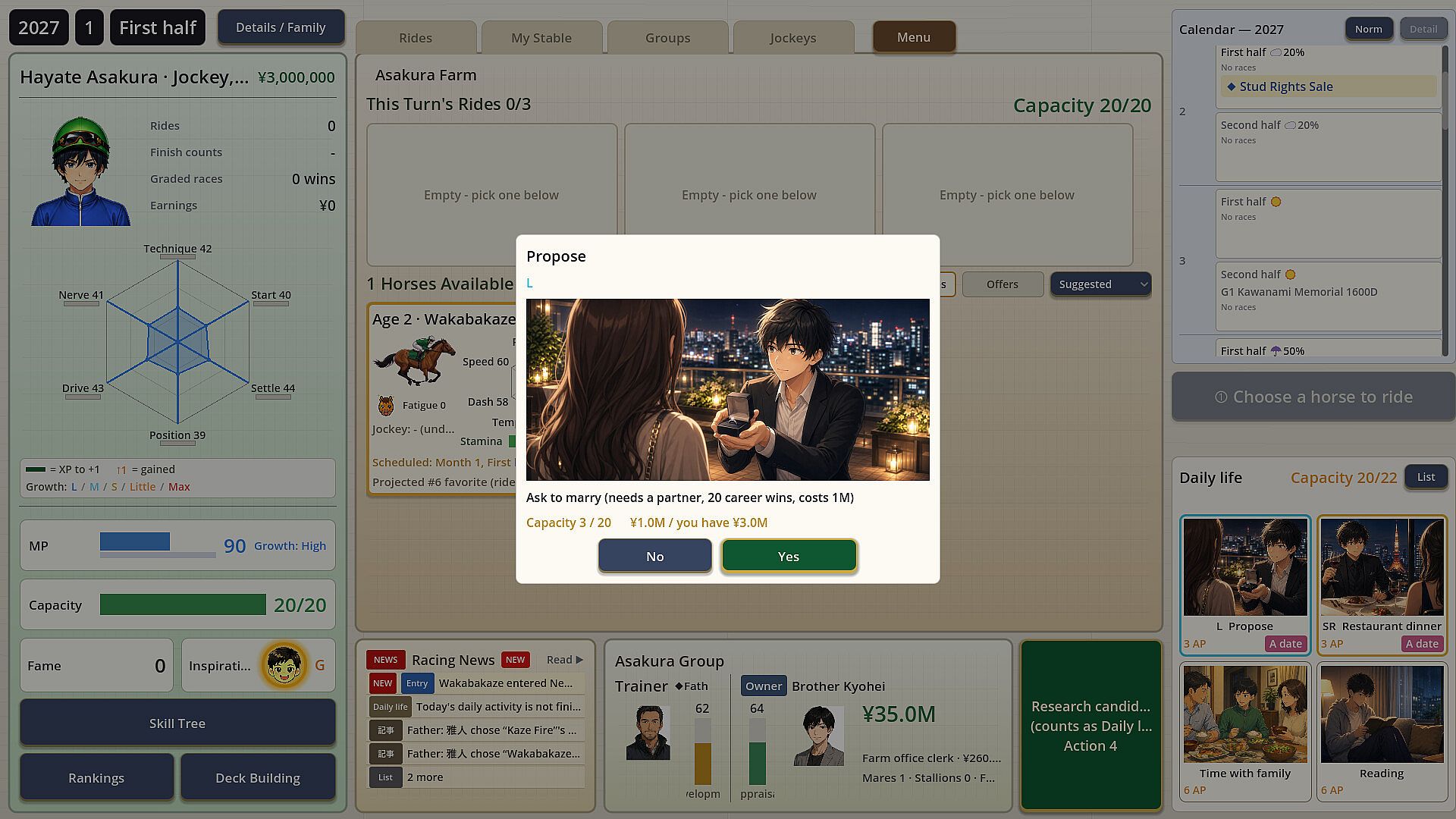Decline the proposal with No

[x=654, y=556]
